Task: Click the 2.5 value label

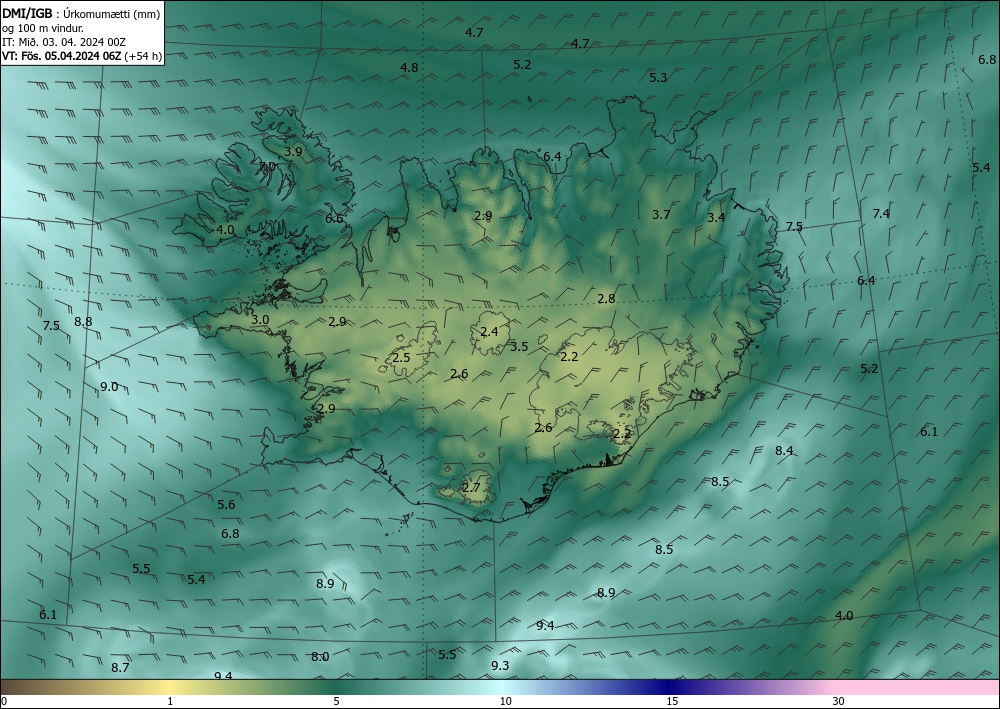Action: 401,358
